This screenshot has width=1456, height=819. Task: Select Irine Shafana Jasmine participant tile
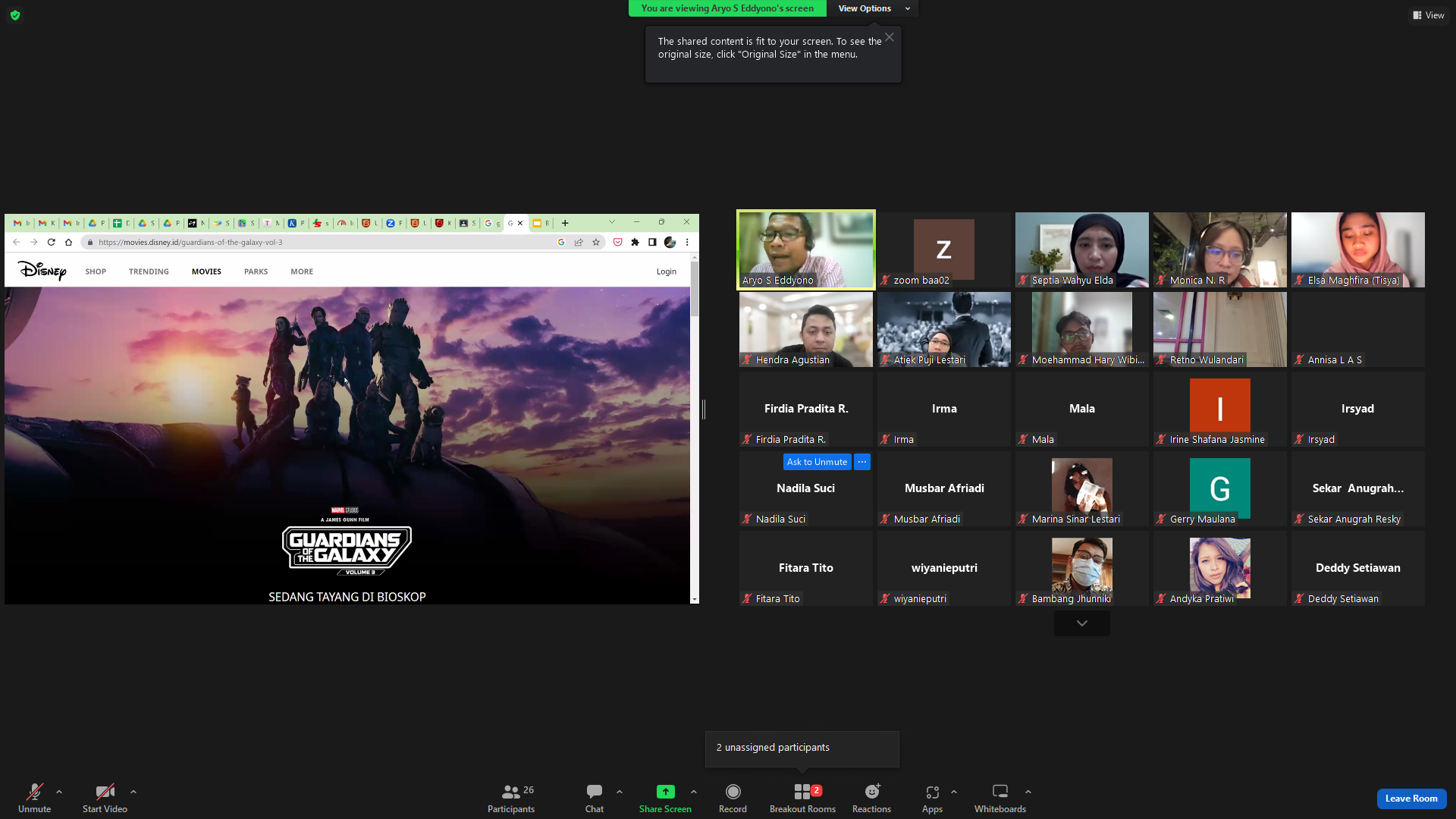point(1220,409)
